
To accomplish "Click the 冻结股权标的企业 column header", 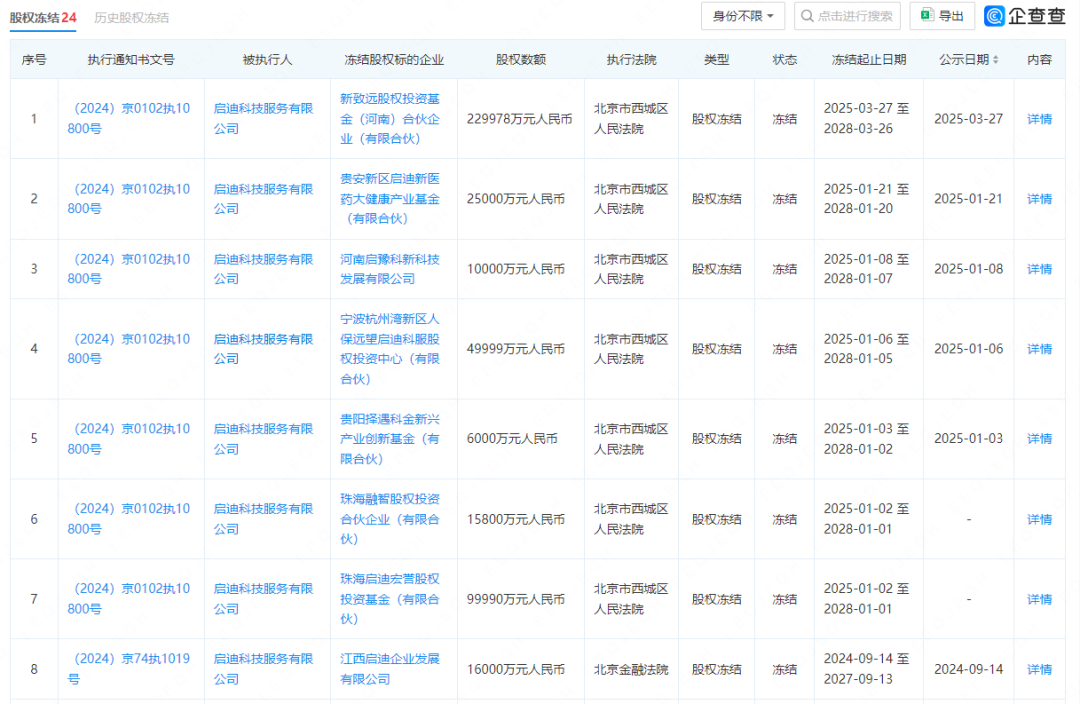I will click(394, 60).
